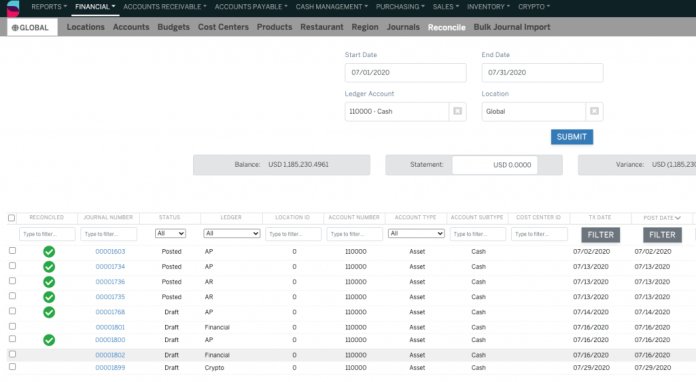The width and height of the screenshot is (696, 382).
Task: Go to the Region tab
Action: [365, 27]
